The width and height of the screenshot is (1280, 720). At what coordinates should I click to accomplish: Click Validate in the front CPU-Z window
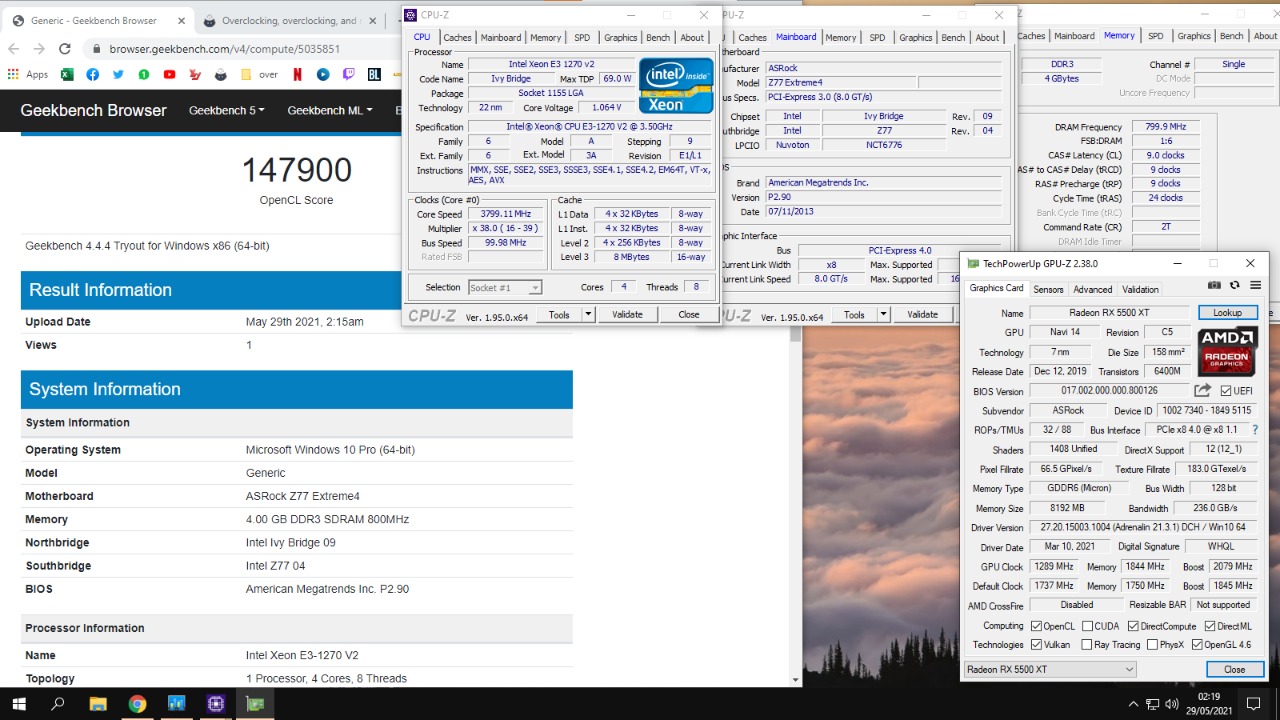coord(627,314)
